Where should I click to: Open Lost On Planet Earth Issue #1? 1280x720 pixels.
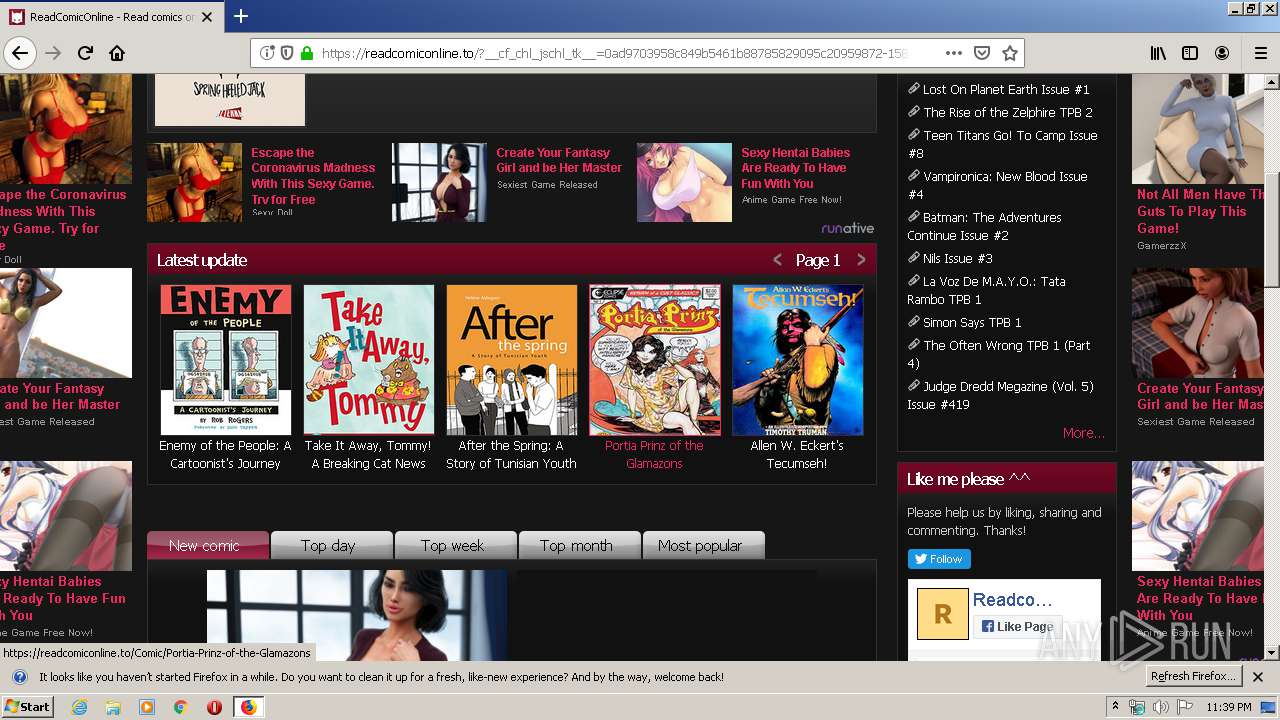pyautogui.click(x=1006, y=89)
